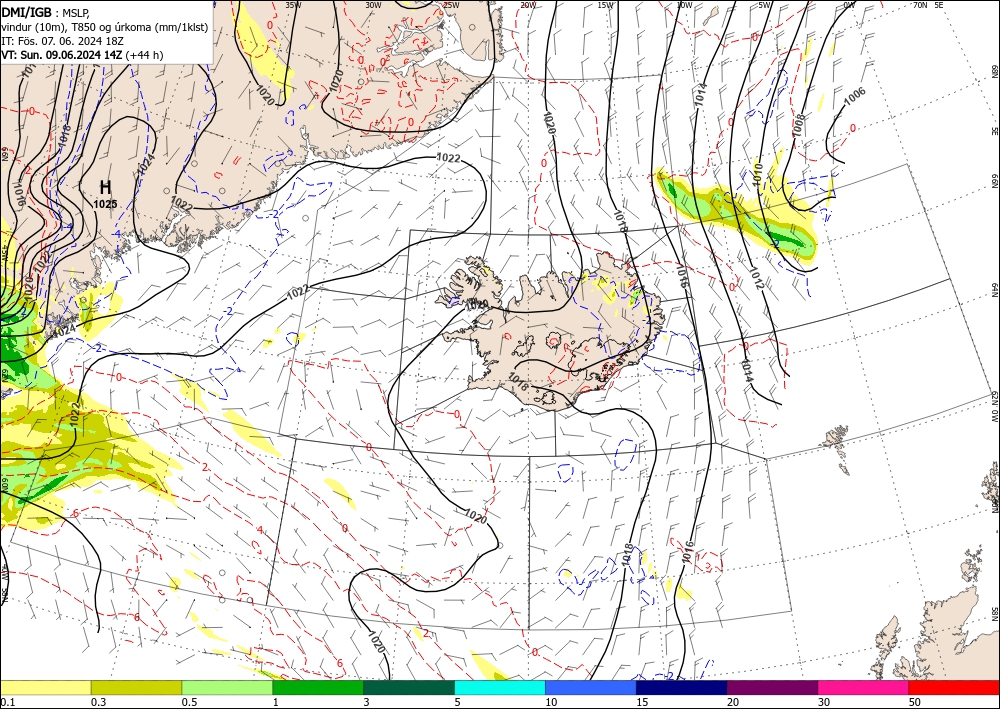The image size is (1000, 709).
Task: Click the '1025' pressure value under H
Action: [105, 204]
